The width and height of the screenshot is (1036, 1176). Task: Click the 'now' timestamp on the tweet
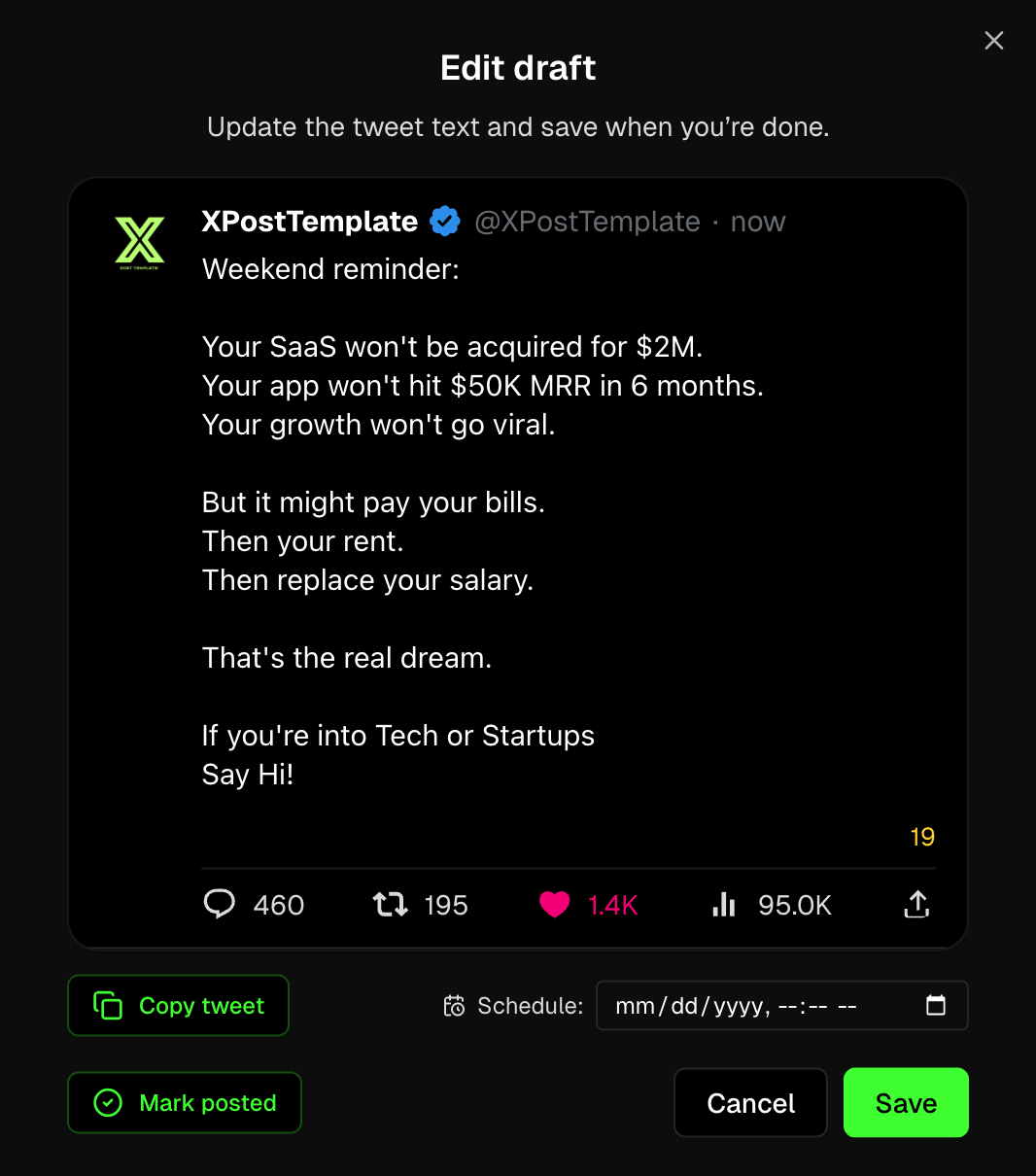(758, 222)
